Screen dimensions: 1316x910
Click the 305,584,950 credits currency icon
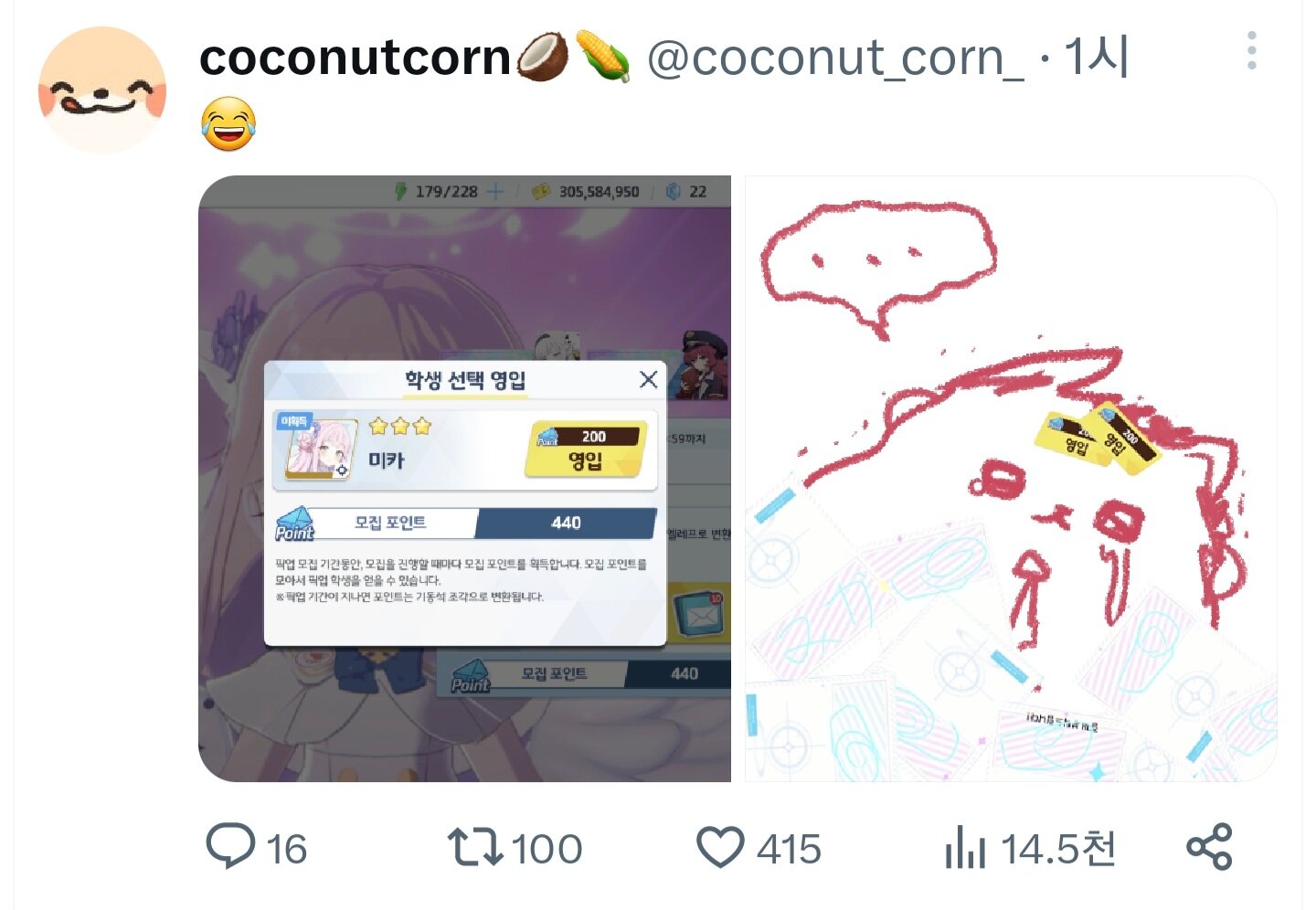pyautogui.click(x=542, y=191)
